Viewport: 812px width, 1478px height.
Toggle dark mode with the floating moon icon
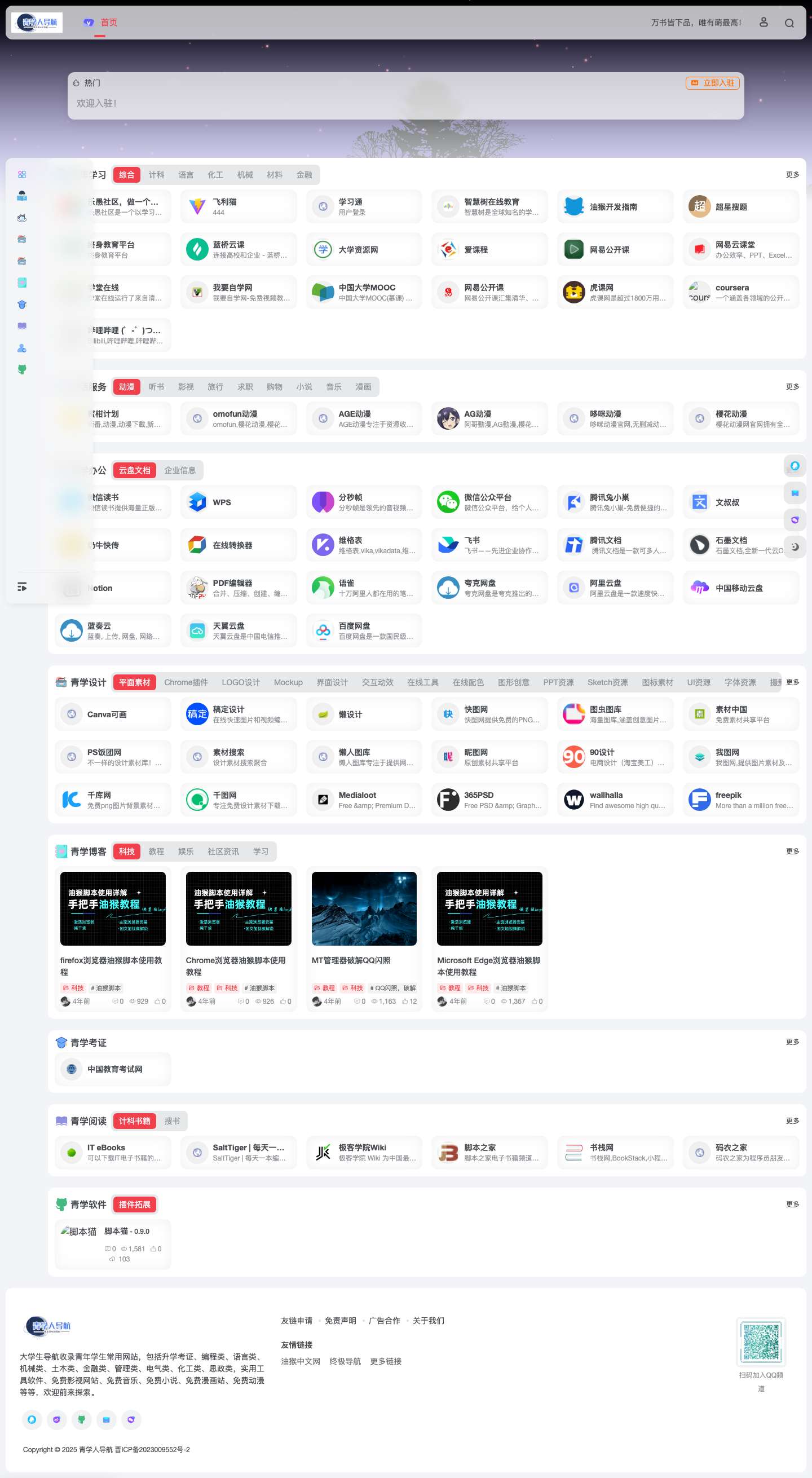tap(795, 547)
